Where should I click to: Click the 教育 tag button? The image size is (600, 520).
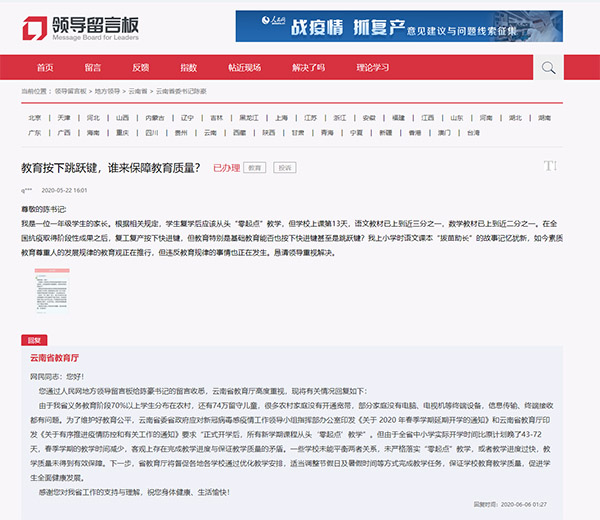pos(254,168)
